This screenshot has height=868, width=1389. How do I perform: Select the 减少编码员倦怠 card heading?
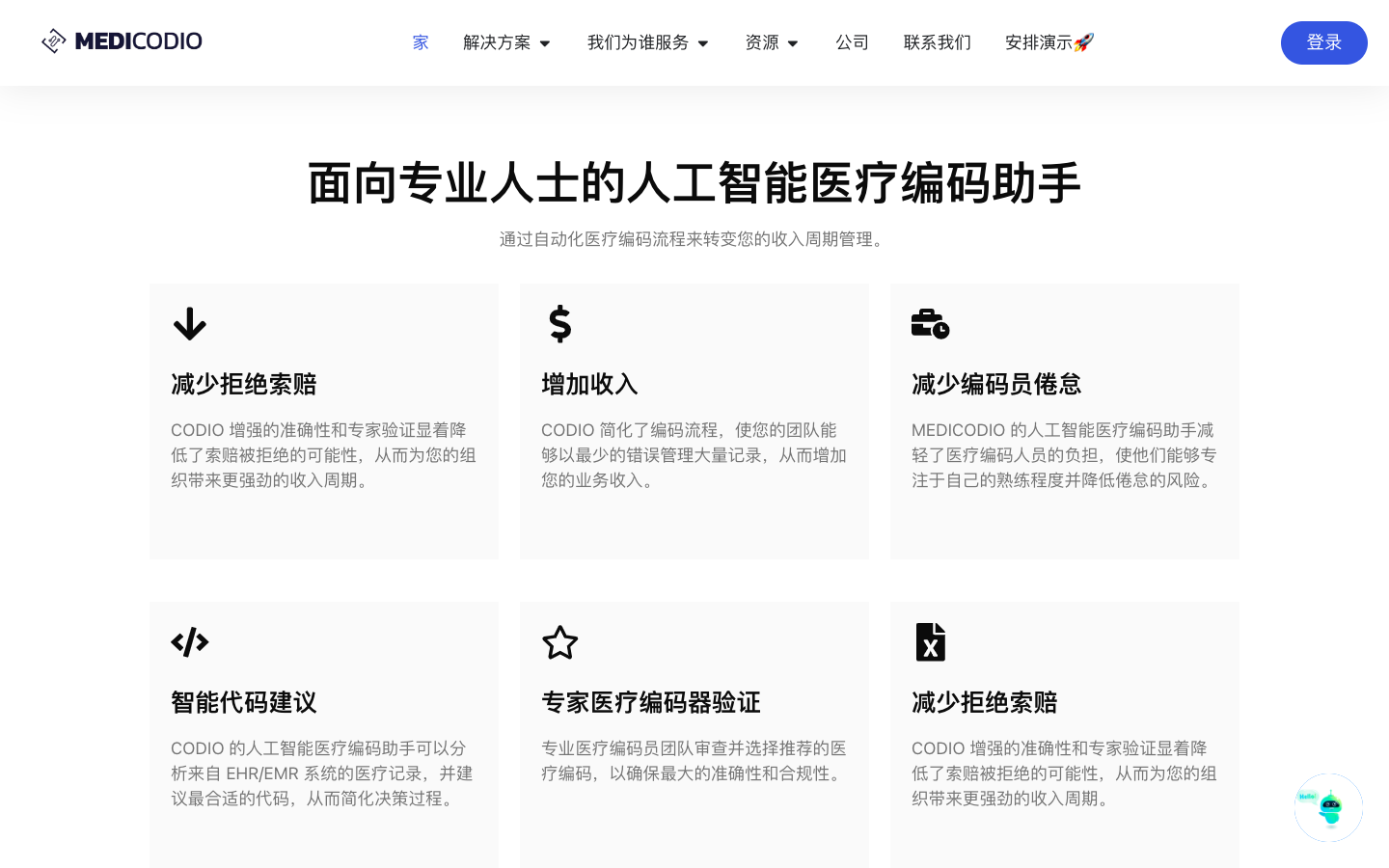pos(996,384)
